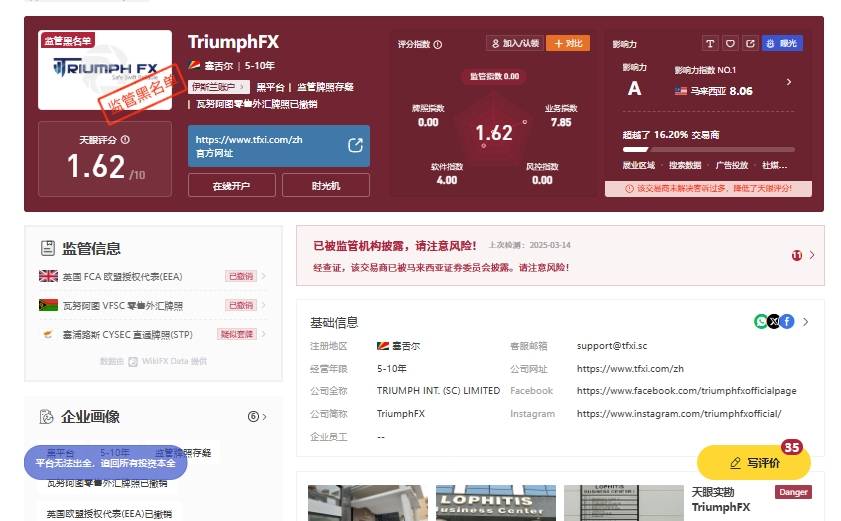Screen dimensions: 841x521
Task: Click the 牌照指数 0.00 value
Action: [428, 122]
